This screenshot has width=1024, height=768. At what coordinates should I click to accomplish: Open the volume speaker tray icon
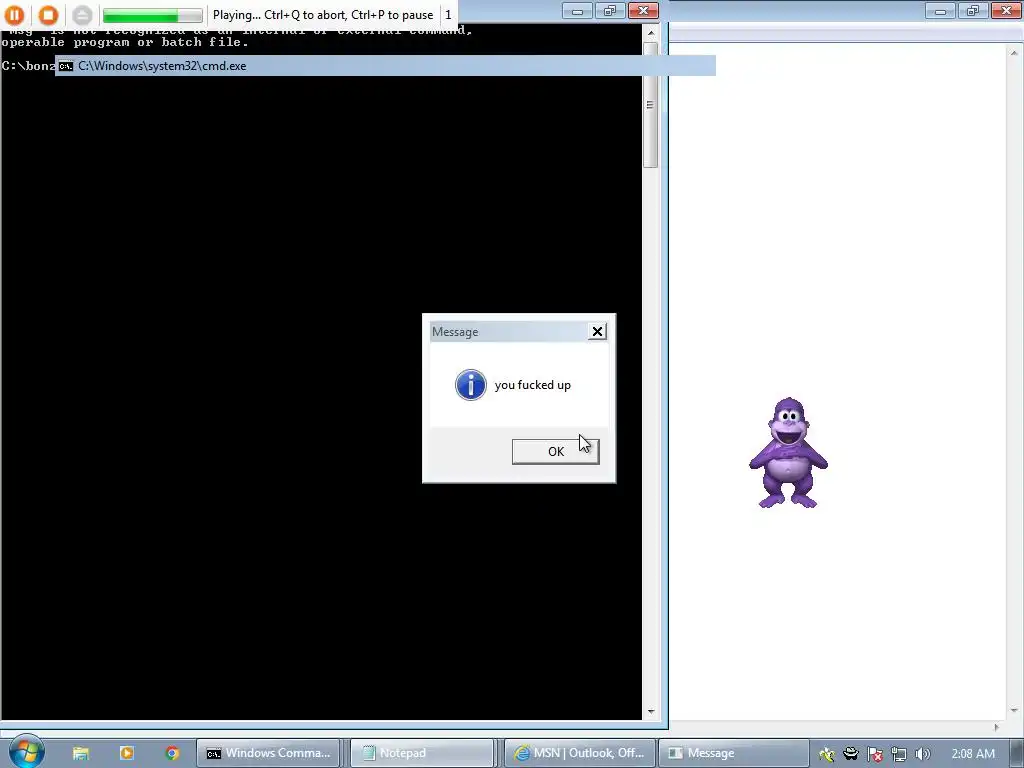[922, 754]
